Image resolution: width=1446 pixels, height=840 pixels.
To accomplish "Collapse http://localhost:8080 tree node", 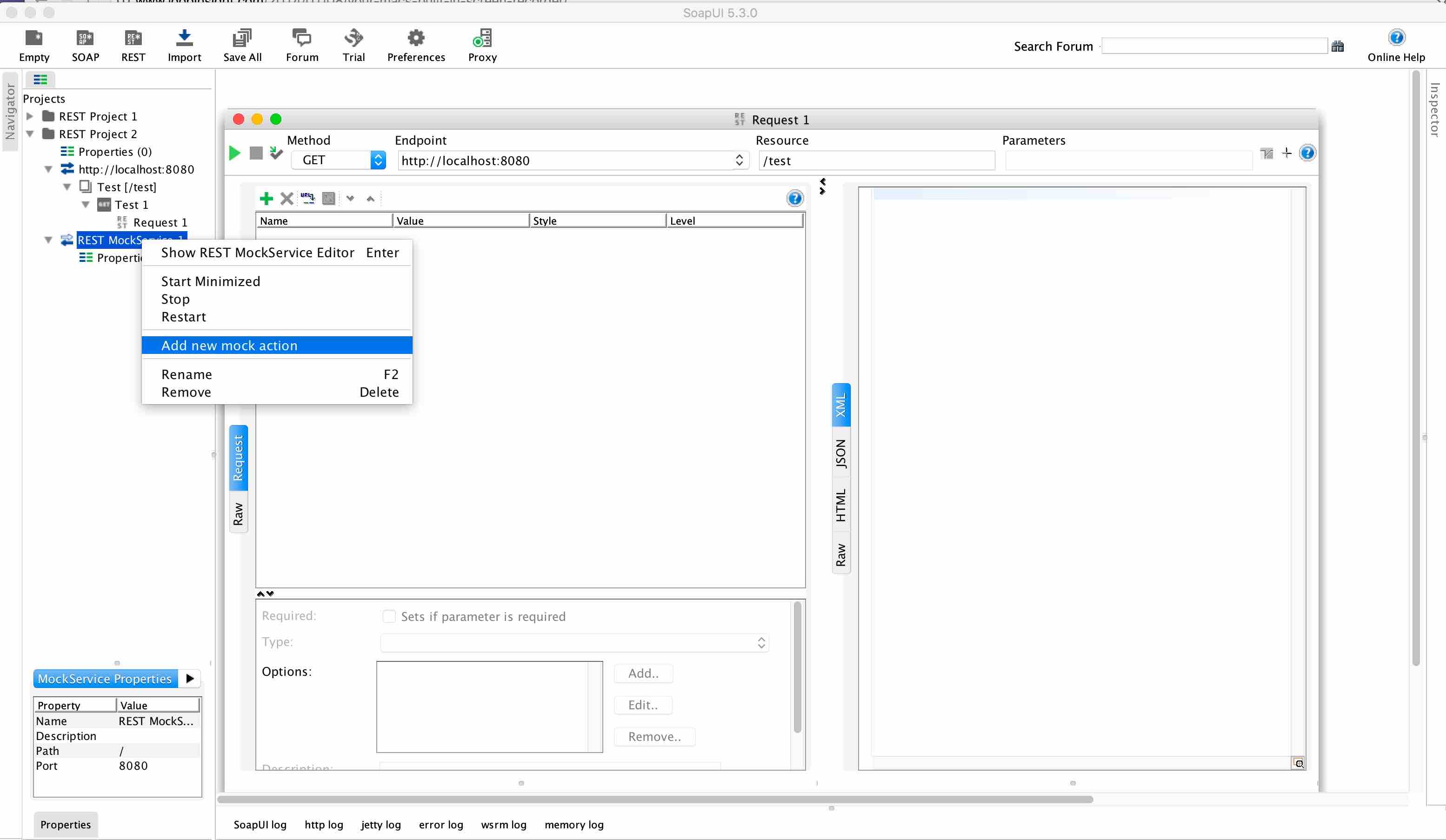I will (49, 169).
